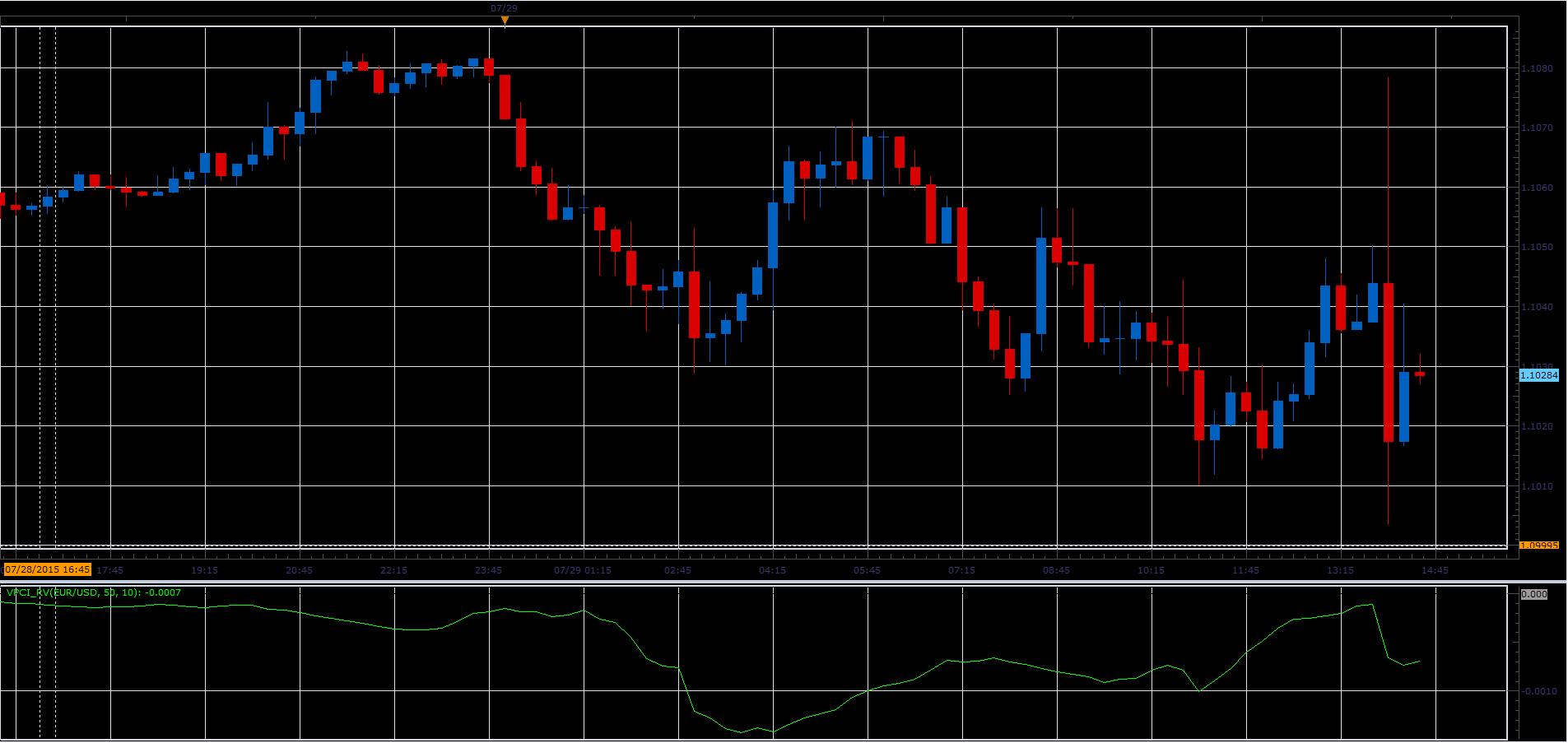Viewport: 1568px width, 743px height.
Task: Click the current price tag 1.10284
Action: (1538, 375)
